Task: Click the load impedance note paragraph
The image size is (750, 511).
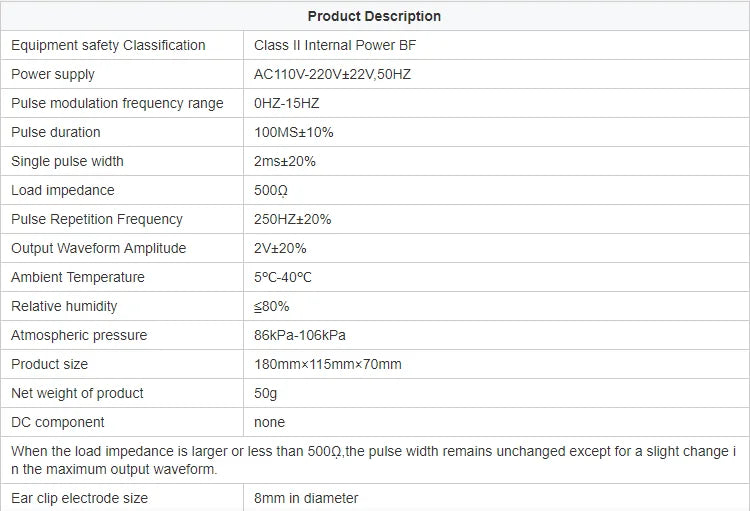Action: [x=374, y=460]
